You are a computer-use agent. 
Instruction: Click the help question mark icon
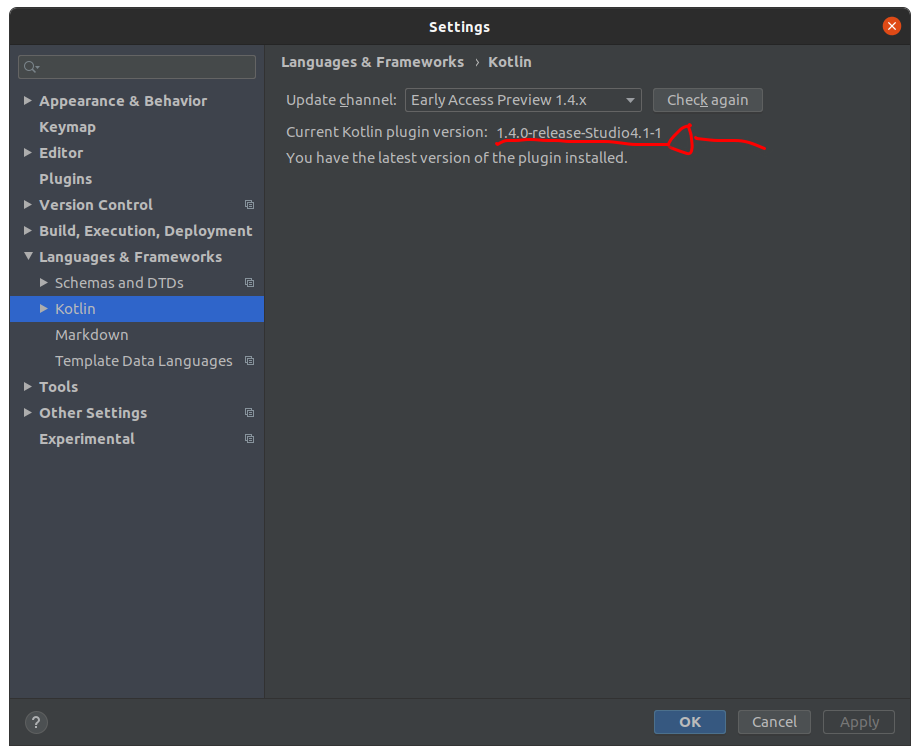[35, 722]
